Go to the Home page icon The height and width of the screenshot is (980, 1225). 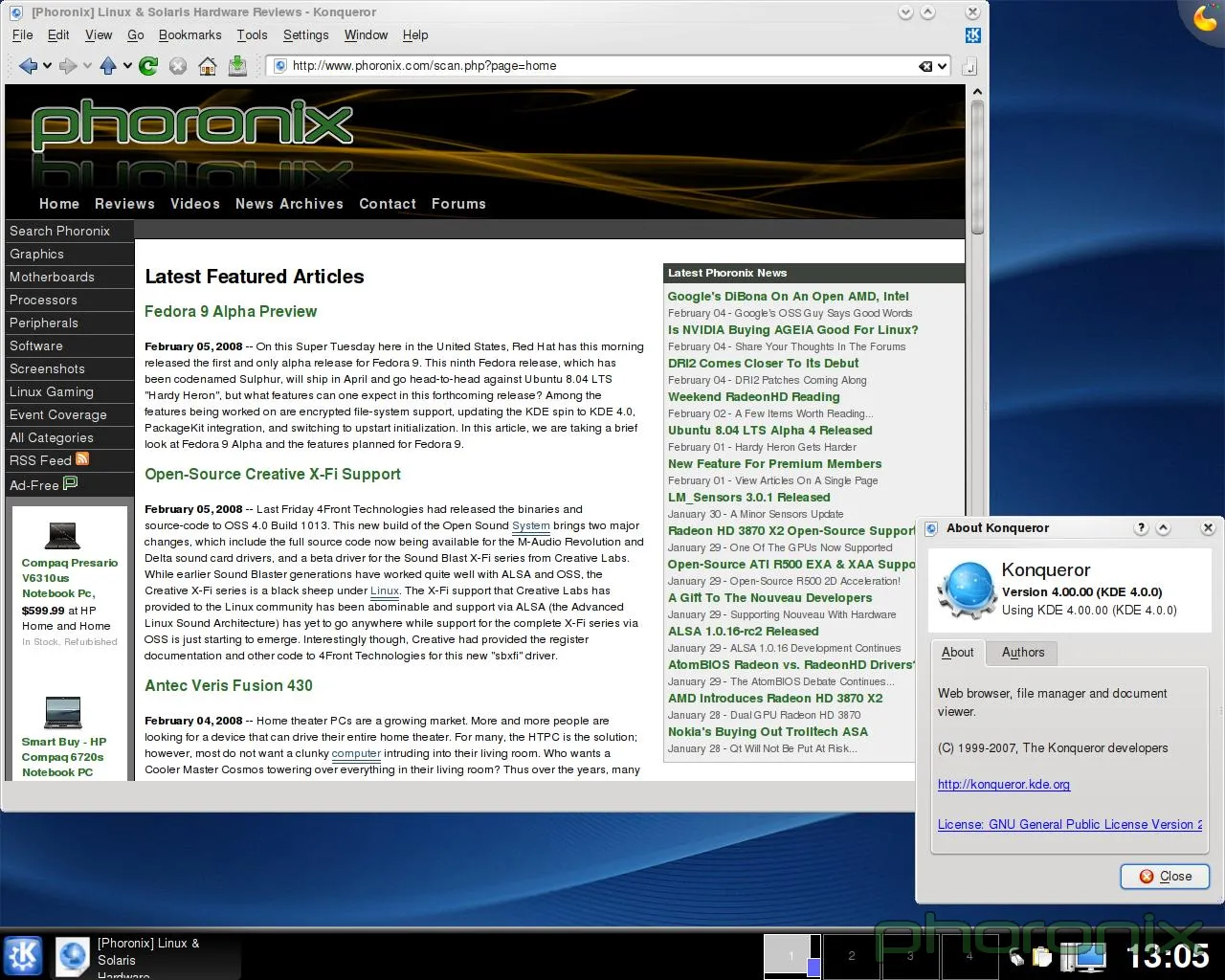(x=208, y=66)
